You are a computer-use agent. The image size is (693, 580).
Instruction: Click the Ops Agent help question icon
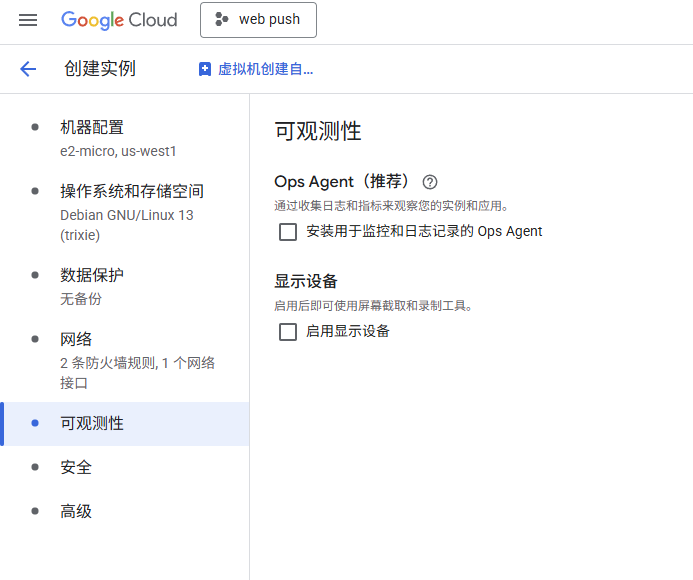430,182
